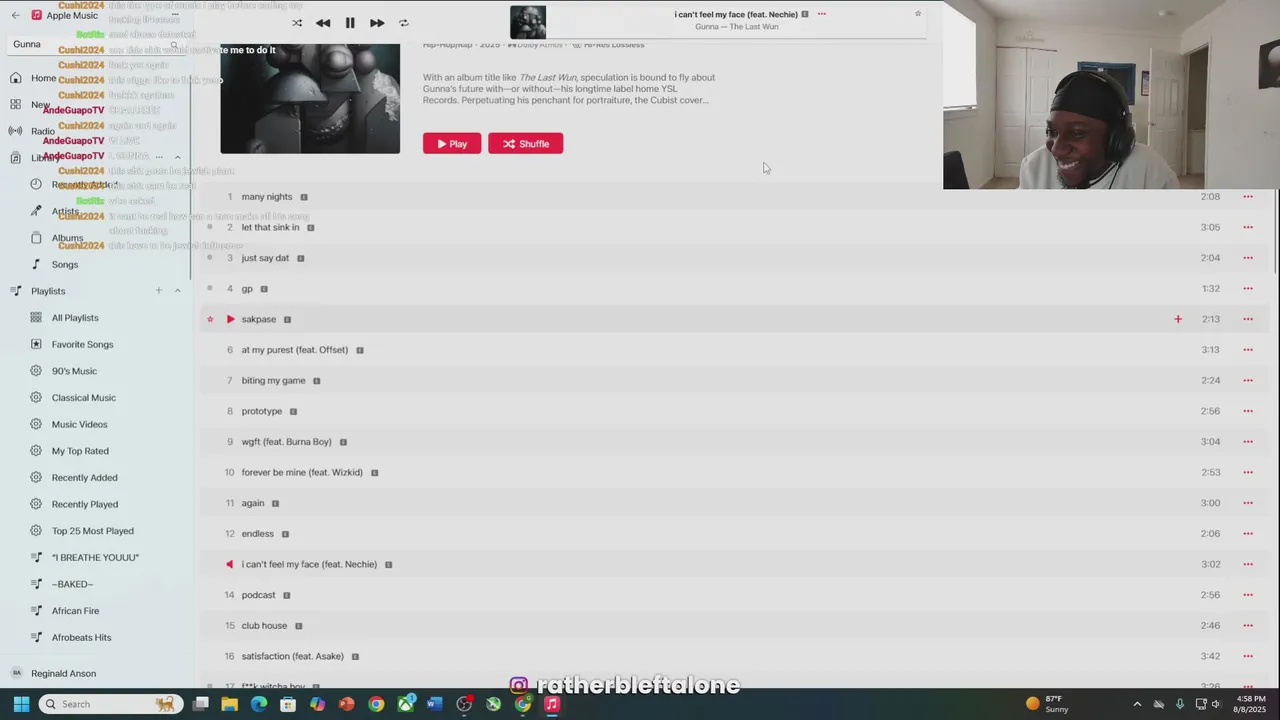Click the playing speaker icon on track 13
1280x720 pixels.
[229, 564]
